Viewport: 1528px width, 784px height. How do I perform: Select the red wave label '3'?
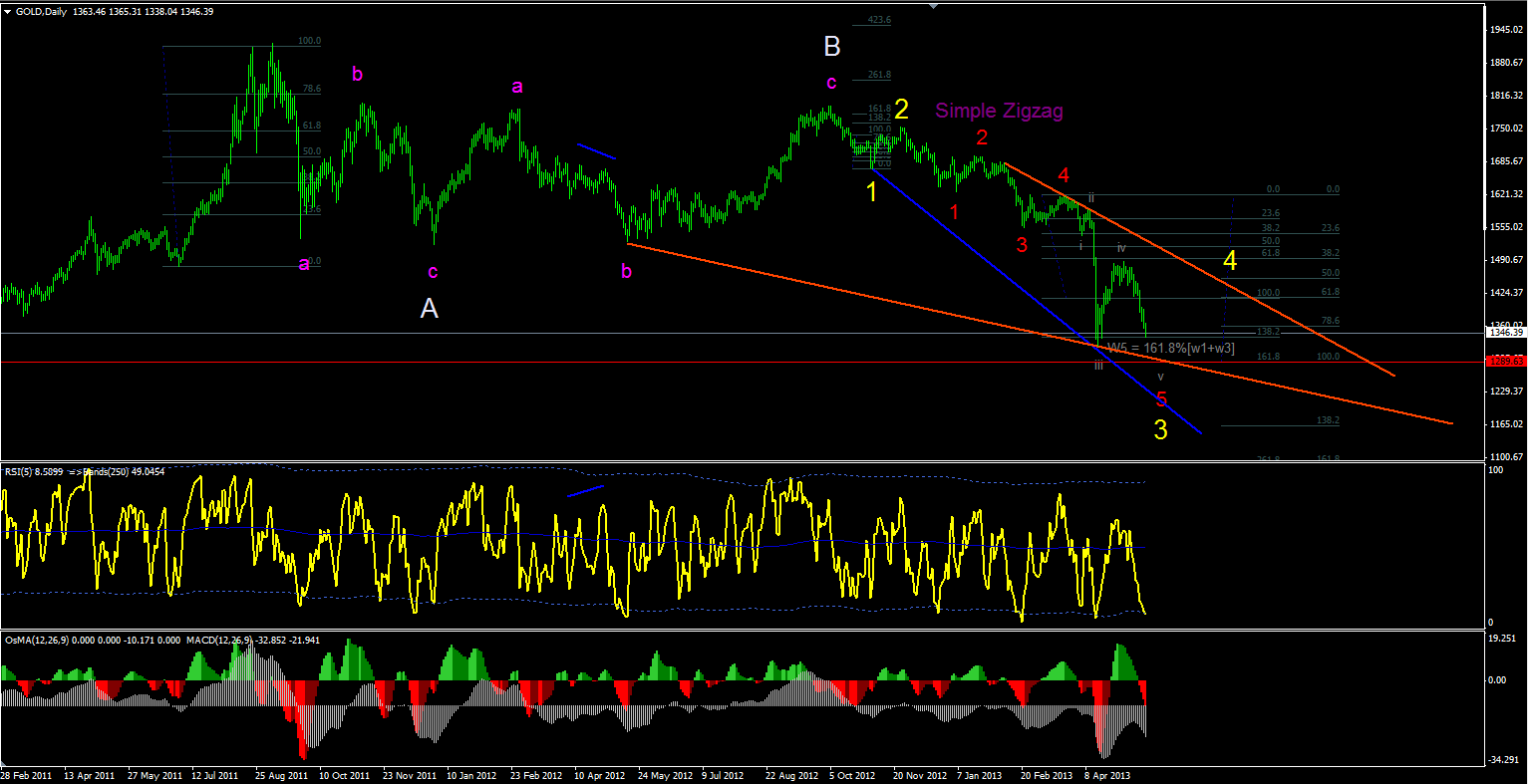1022,245
